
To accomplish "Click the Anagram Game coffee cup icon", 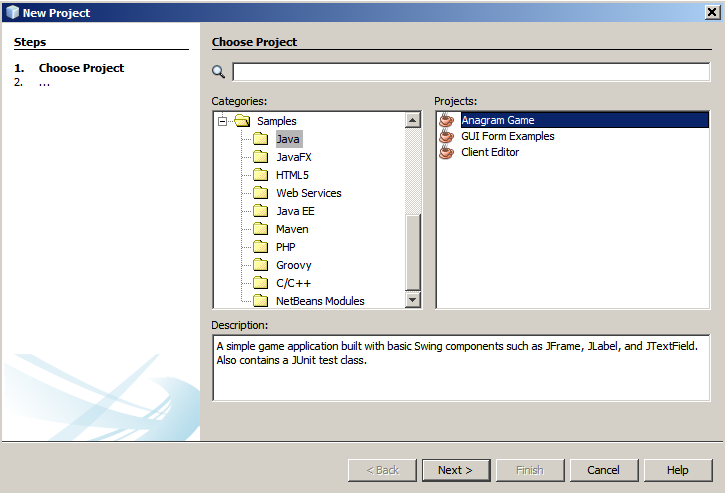I will tap(446, 120).
